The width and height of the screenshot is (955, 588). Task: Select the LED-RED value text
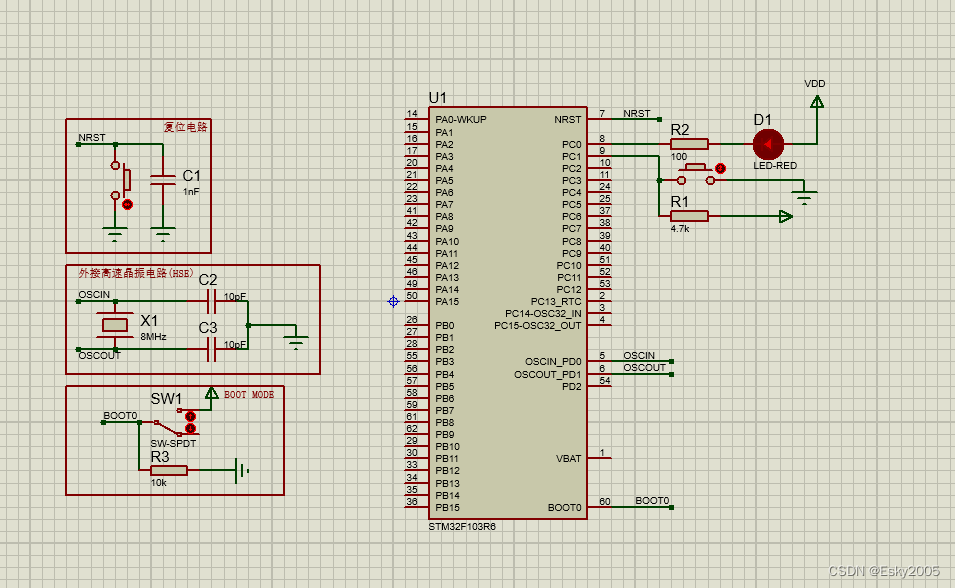click(775, 165)
